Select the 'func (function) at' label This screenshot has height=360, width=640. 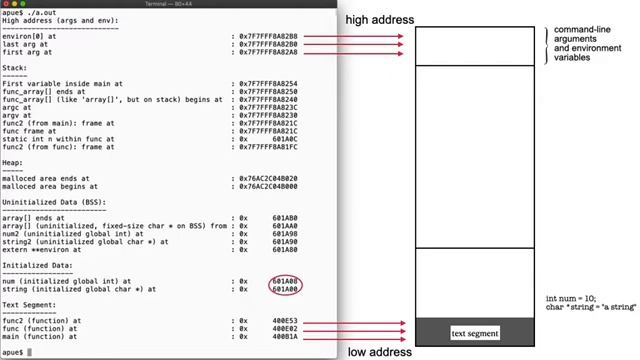[40, 329]
